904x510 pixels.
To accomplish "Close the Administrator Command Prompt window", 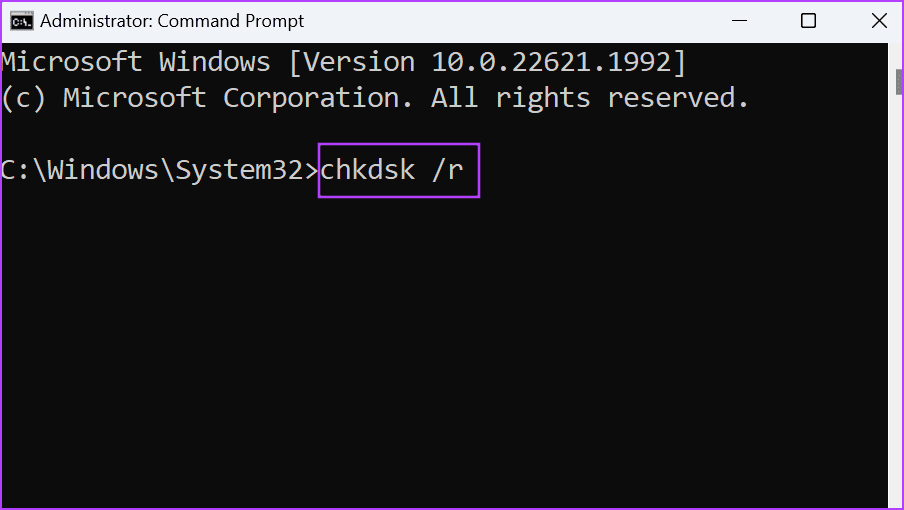I will (x=878, y=21).
